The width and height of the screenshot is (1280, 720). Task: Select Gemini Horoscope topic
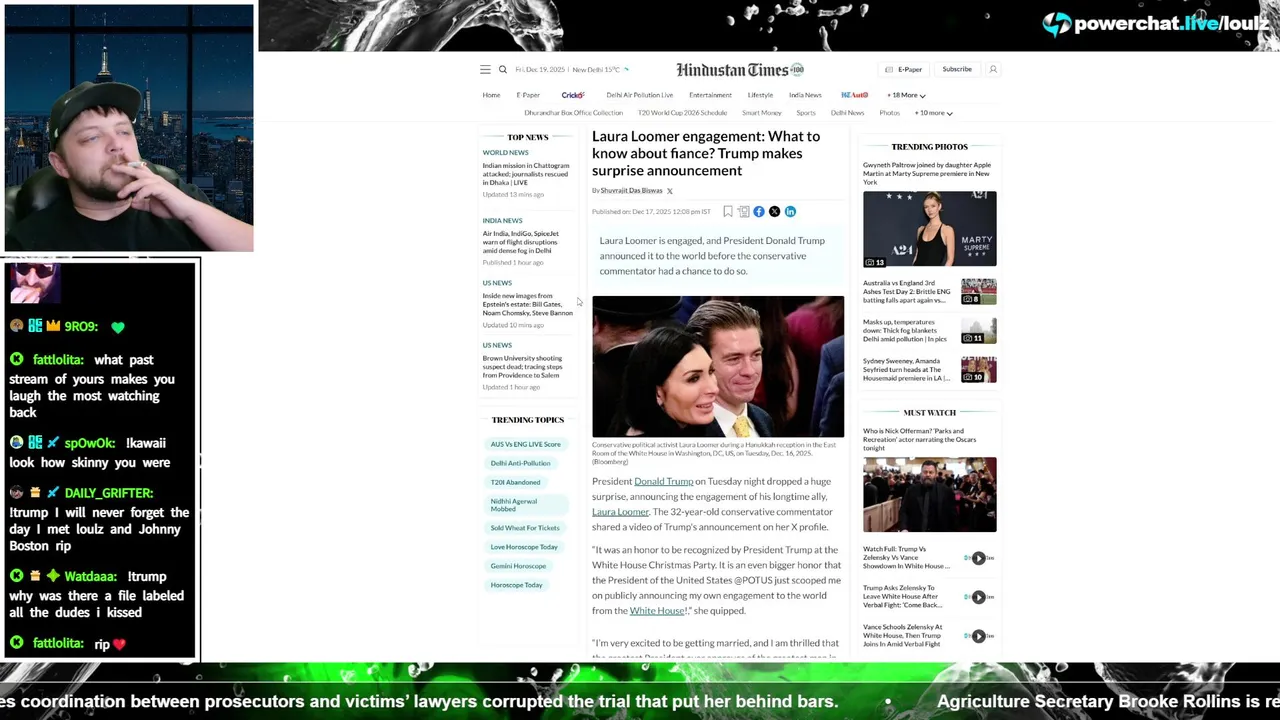point(518,566)
